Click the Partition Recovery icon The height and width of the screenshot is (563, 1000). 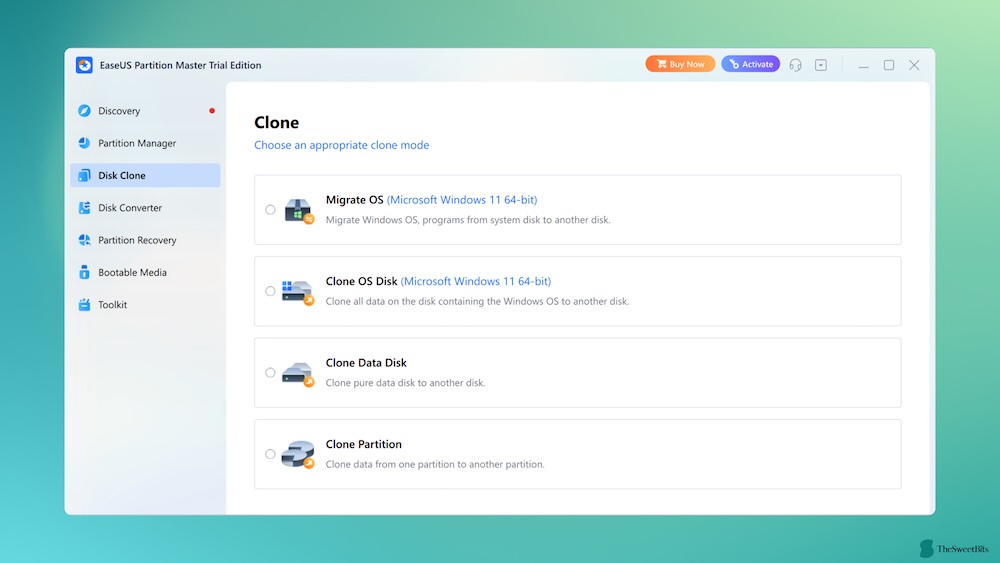[84, 240]
